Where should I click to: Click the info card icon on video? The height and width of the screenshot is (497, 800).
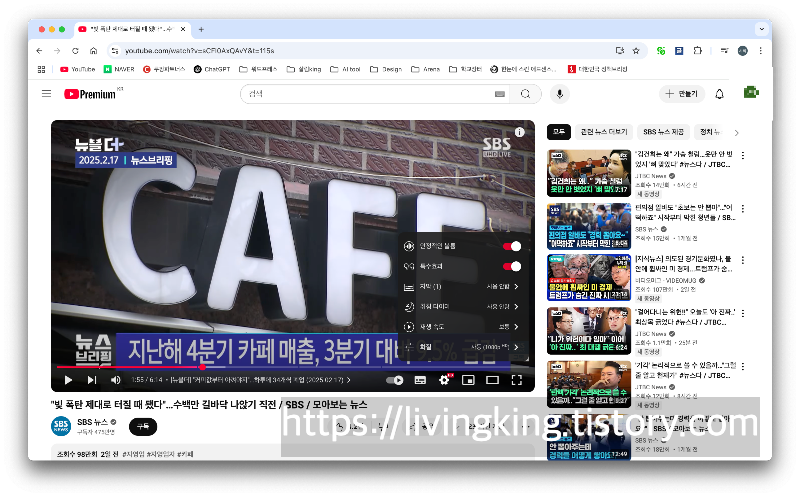point(519,132)
